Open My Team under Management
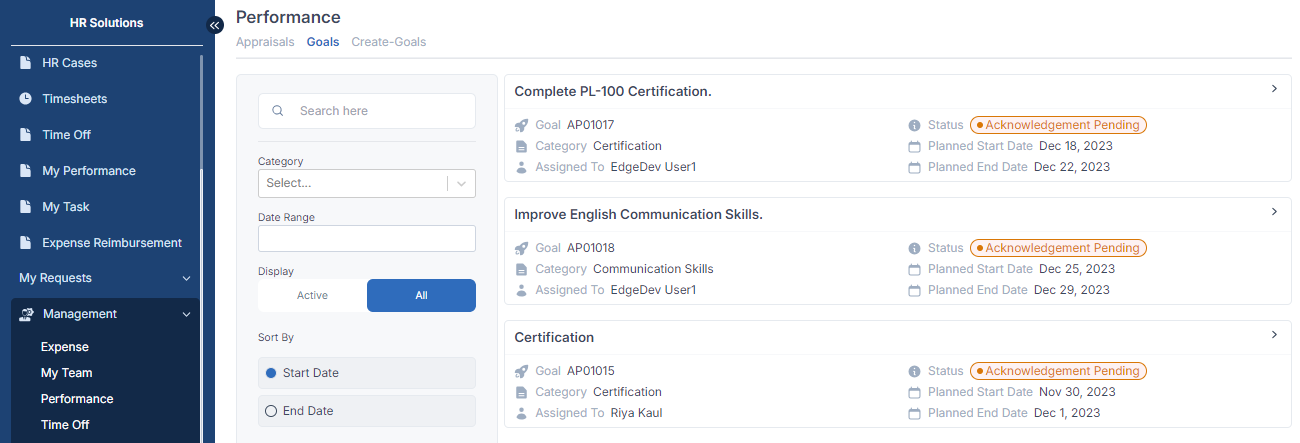This screenshot has width=1300, height=443. 66,373
